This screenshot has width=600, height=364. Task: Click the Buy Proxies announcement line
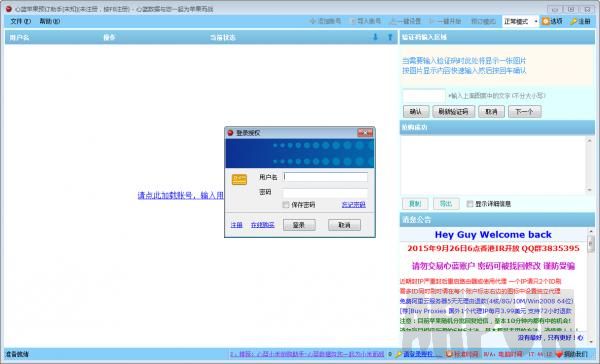point(486,311)
